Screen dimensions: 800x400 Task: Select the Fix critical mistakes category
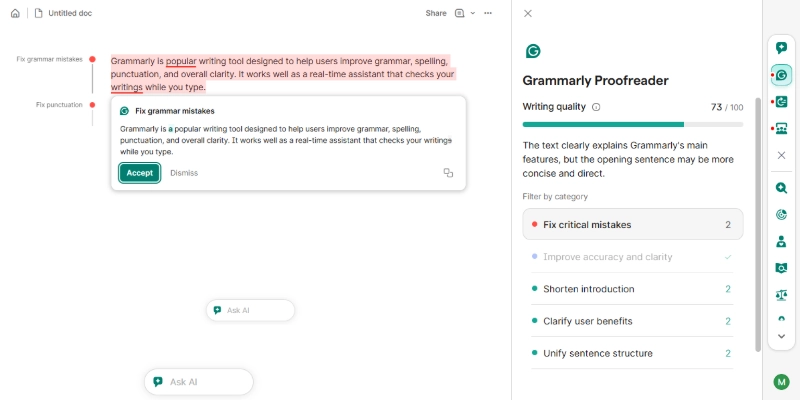point(633,224)
